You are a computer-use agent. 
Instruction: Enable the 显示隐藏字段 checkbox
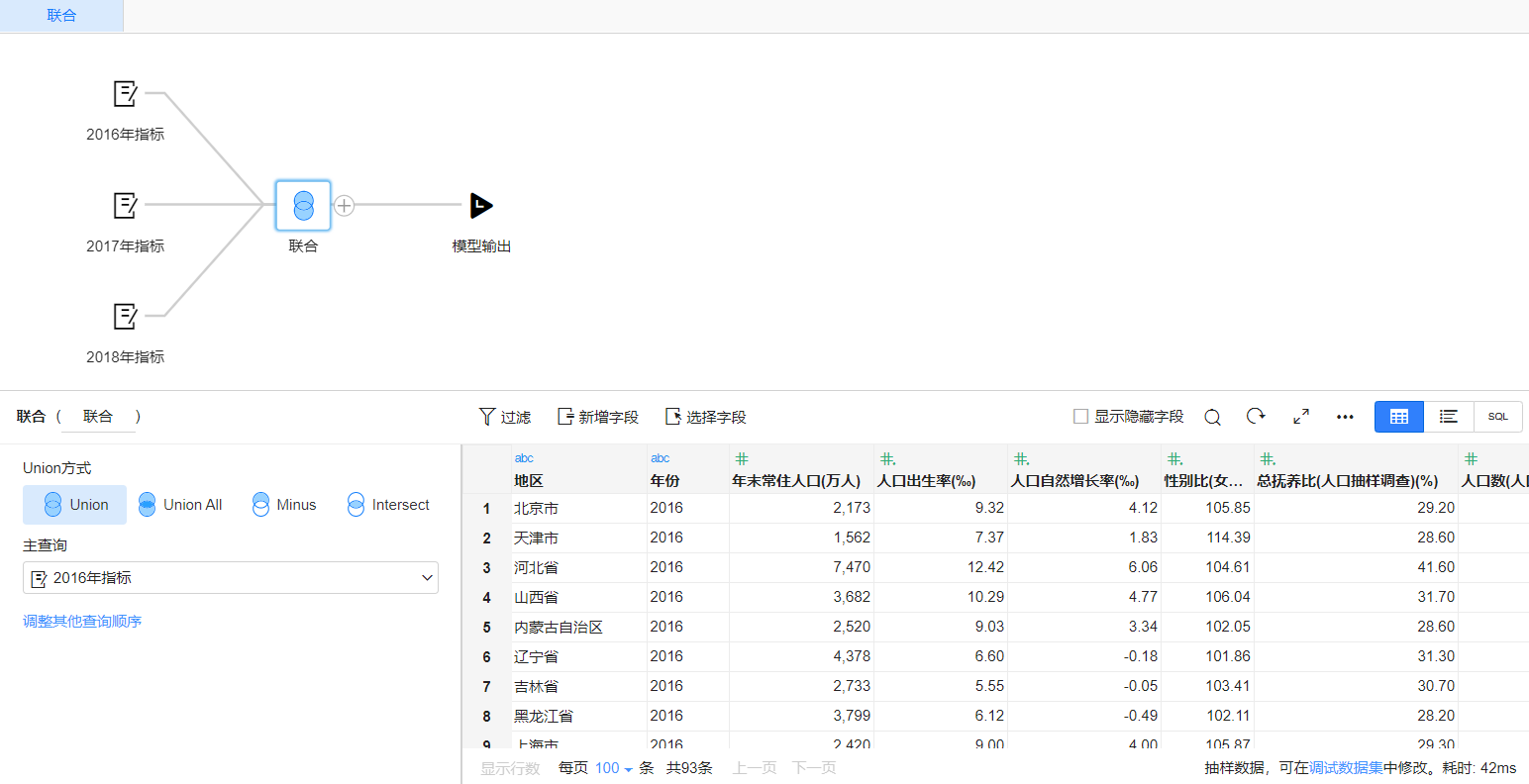1079,417
